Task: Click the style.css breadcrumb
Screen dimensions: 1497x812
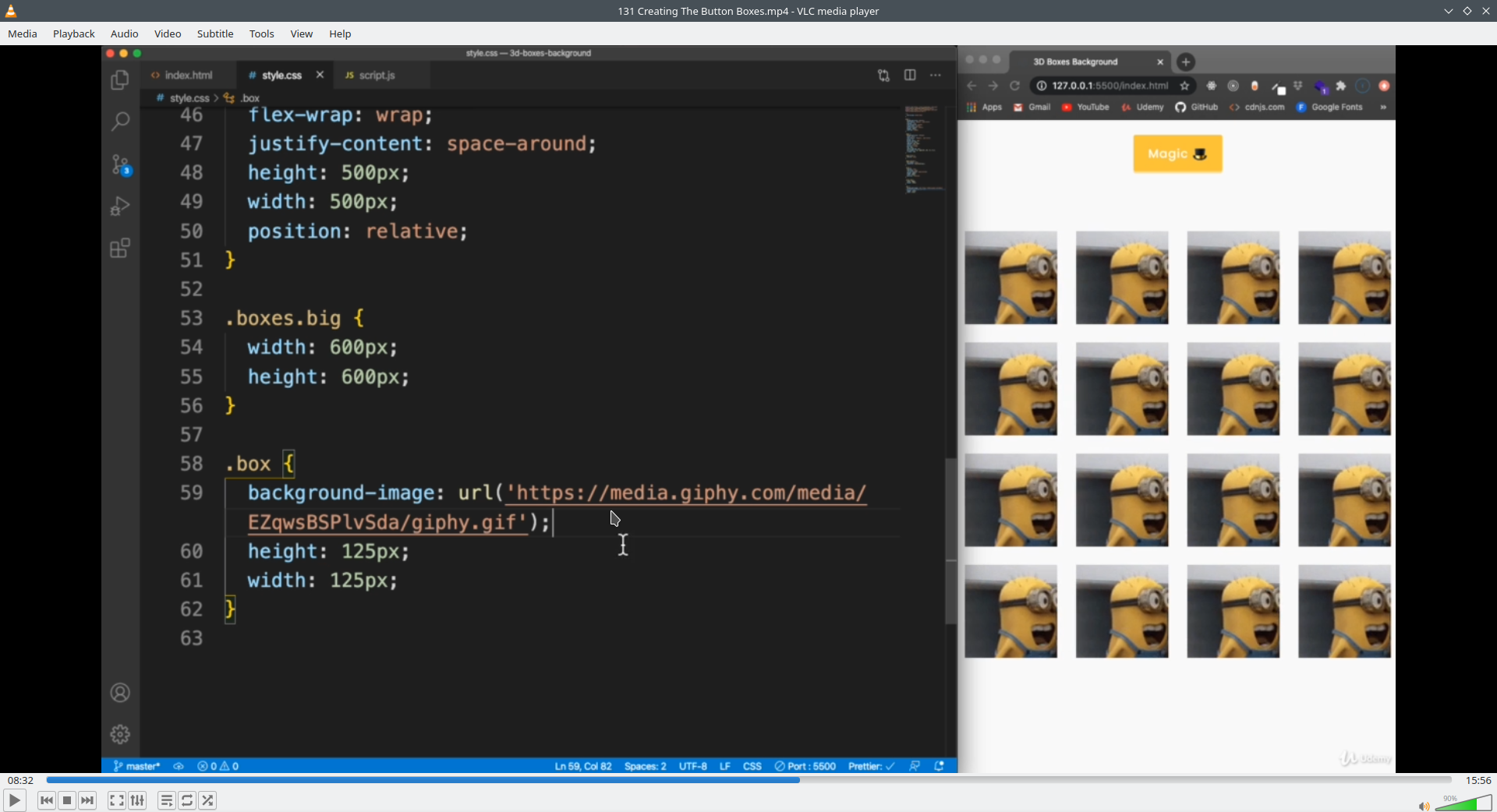Action: click(189, 98)
